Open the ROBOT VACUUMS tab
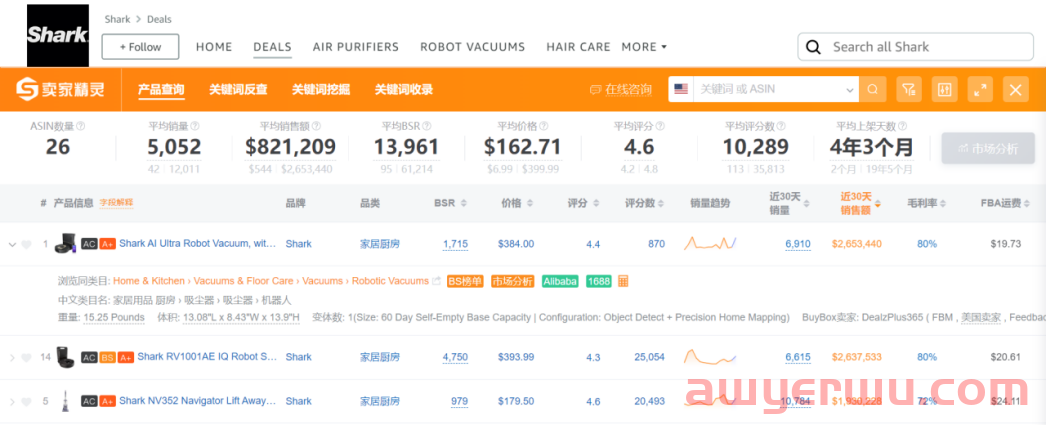Image resolution: width=1046 pixels, height=425 pixels. (x=472, y=47)
